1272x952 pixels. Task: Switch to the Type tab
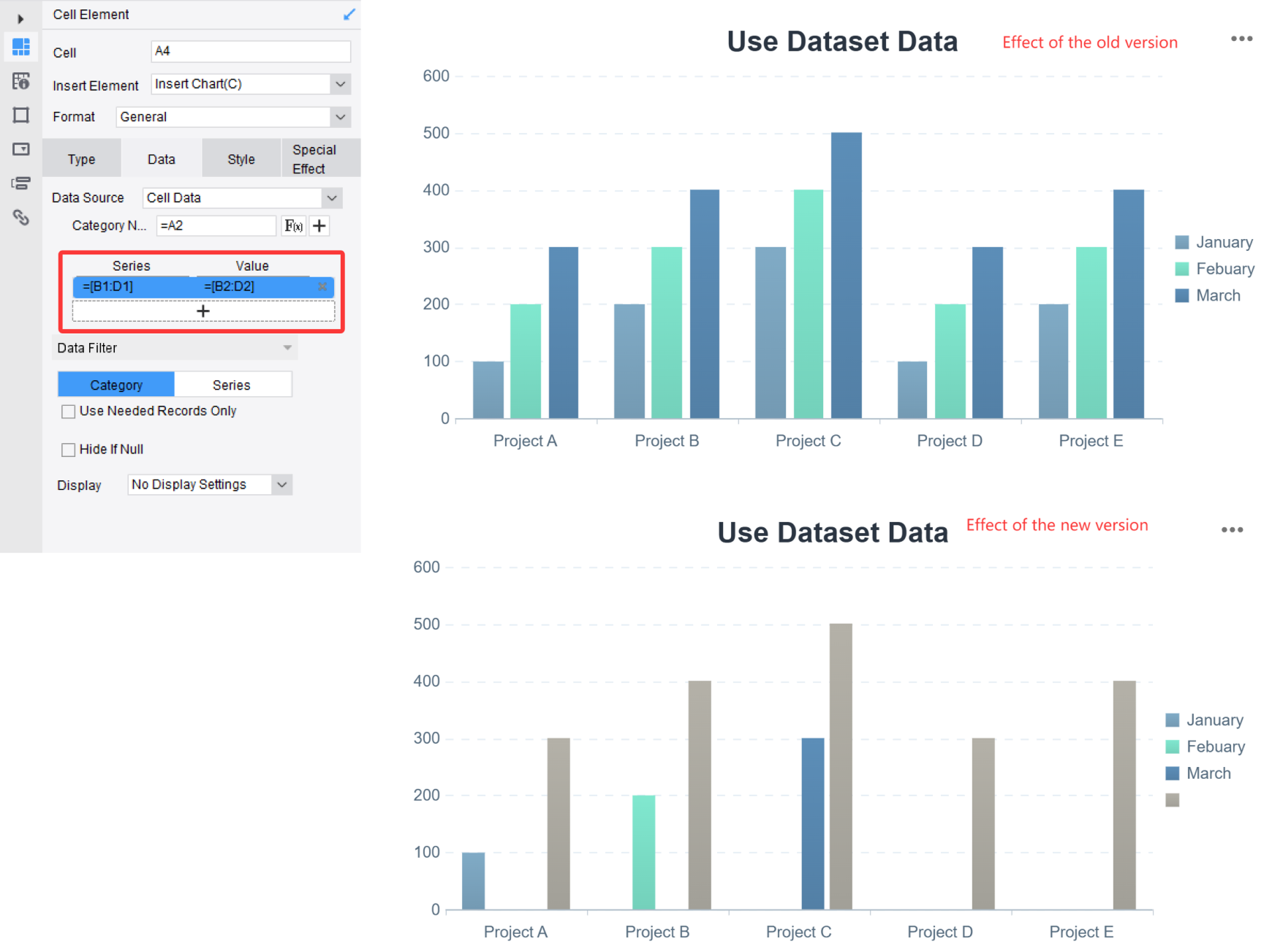tap(81, 159)
